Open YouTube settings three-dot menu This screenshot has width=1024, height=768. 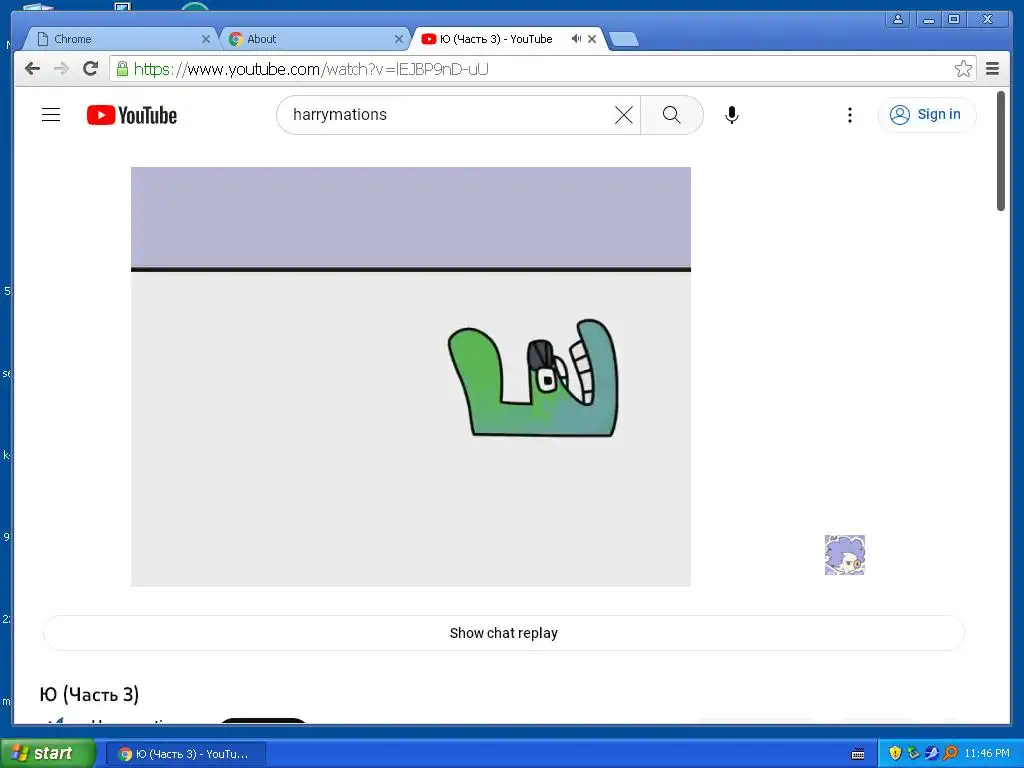click(x=850, y=115)
